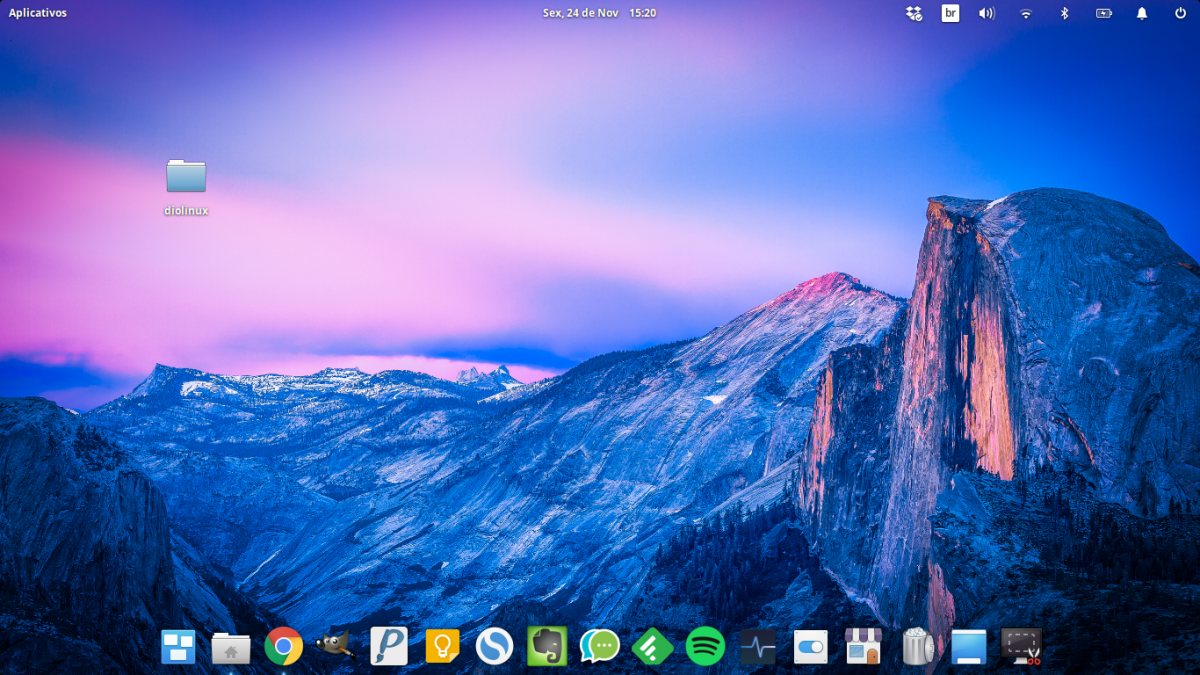
Task: Expand the br keyboard layout indicator
Action: [x=950, y=13]
